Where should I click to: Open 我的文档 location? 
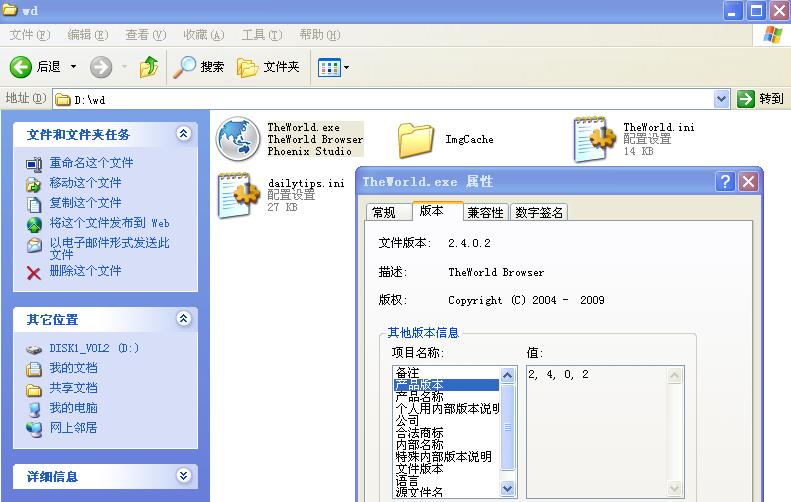[73, 368]
